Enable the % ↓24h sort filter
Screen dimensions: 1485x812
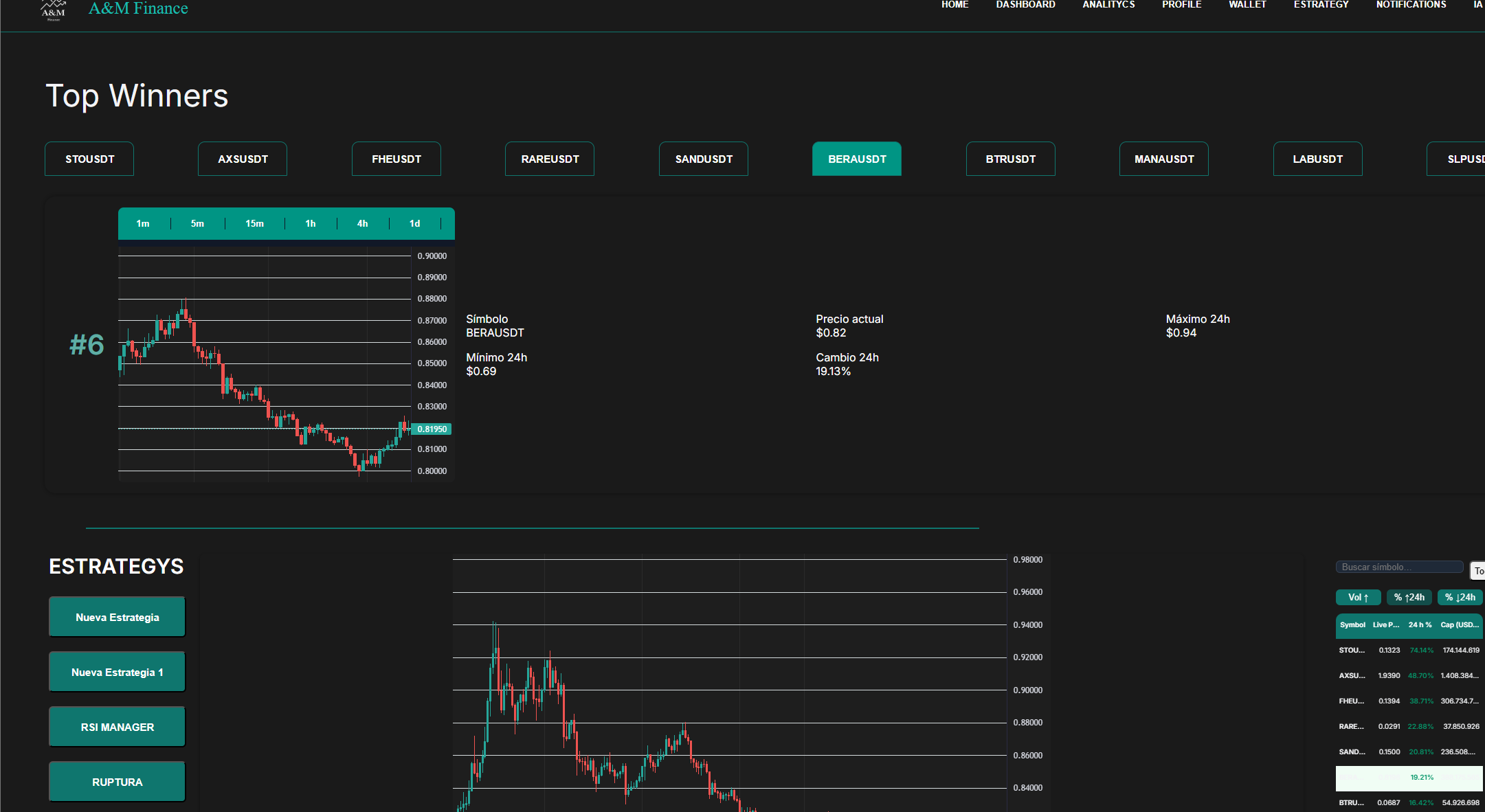[1460, 597]
